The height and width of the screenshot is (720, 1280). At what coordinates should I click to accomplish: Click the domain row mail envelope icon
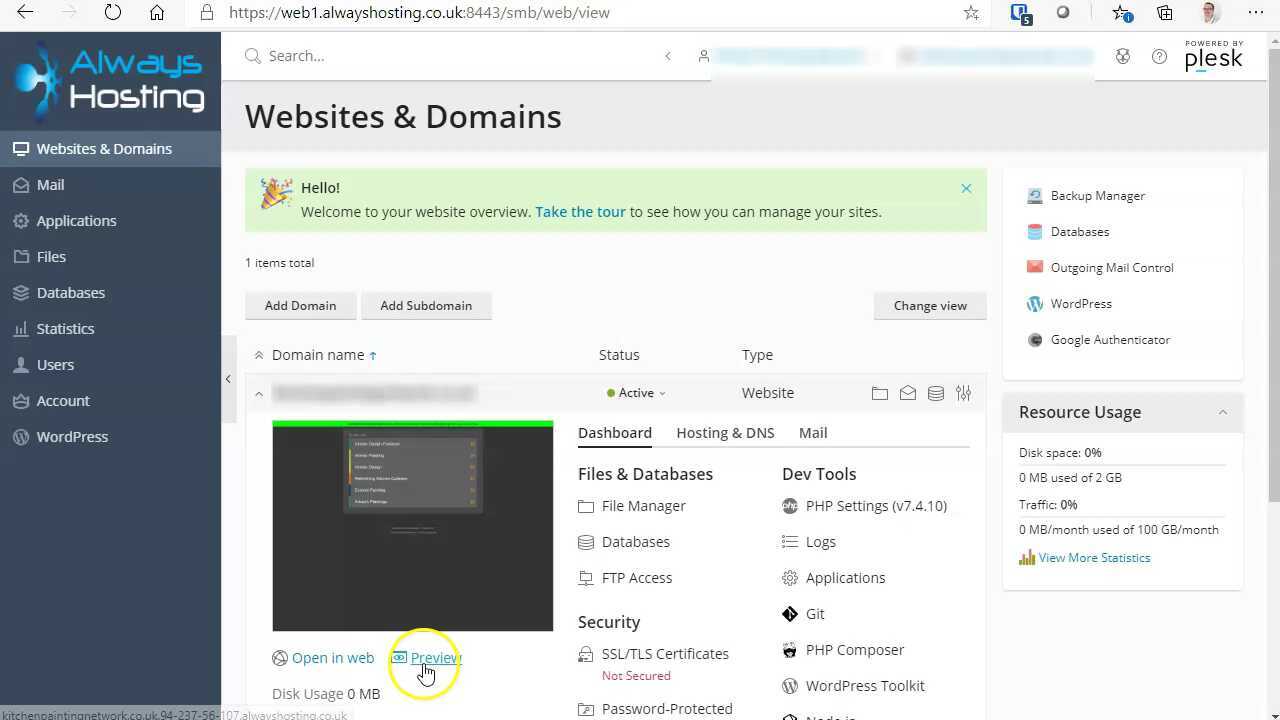pos(908,394)
